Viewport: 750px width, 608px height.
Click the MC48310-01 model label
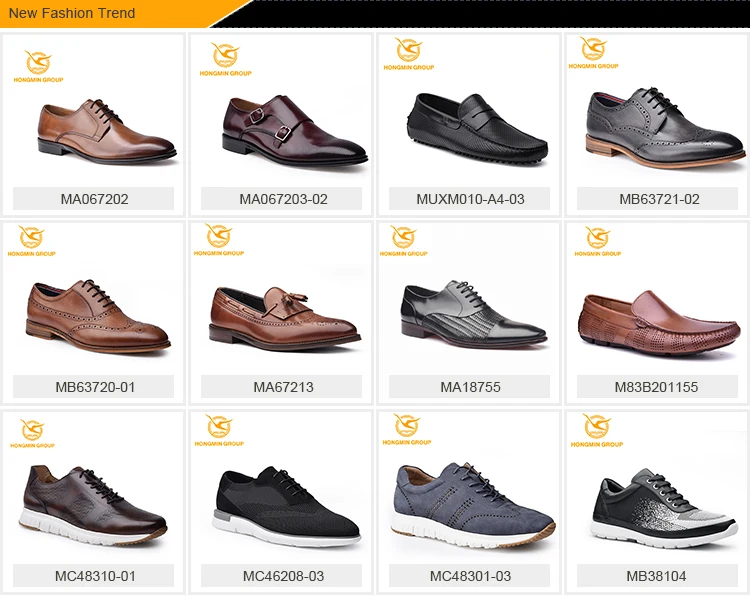pyautogui.click(x=94, y=576)
